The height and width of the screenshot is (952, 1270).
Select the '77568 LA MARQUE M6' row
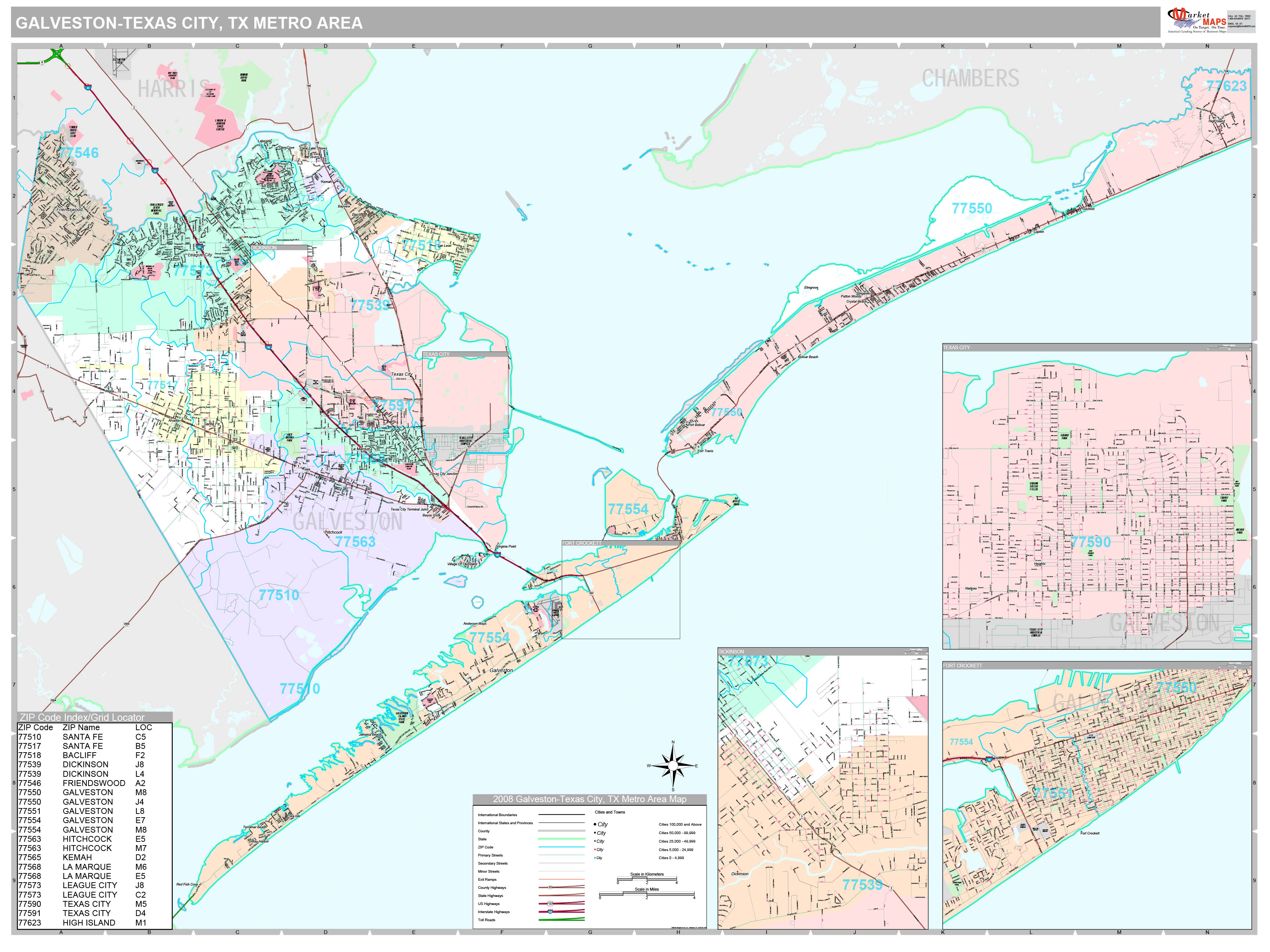pyautogui.click(x=95, y=867)
